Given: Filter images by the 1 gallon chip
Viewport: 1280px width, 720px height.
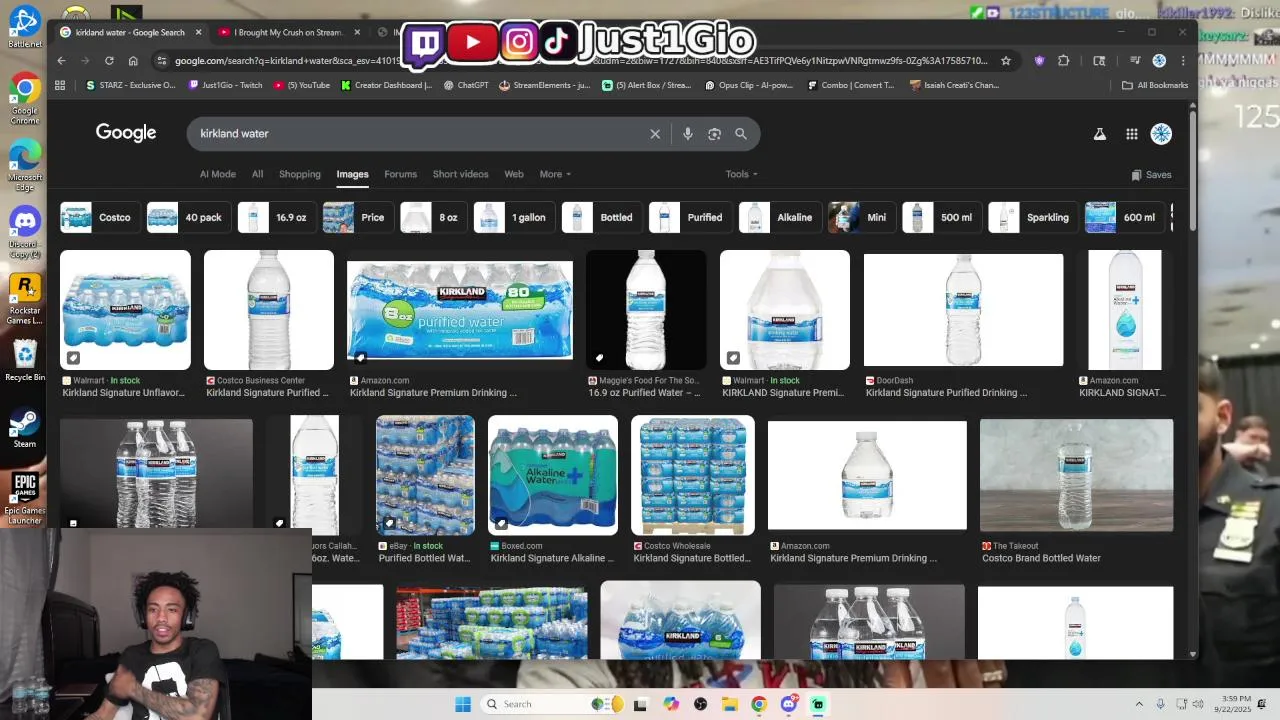Looking at the screenshot, I should click(x=513, y=217).
